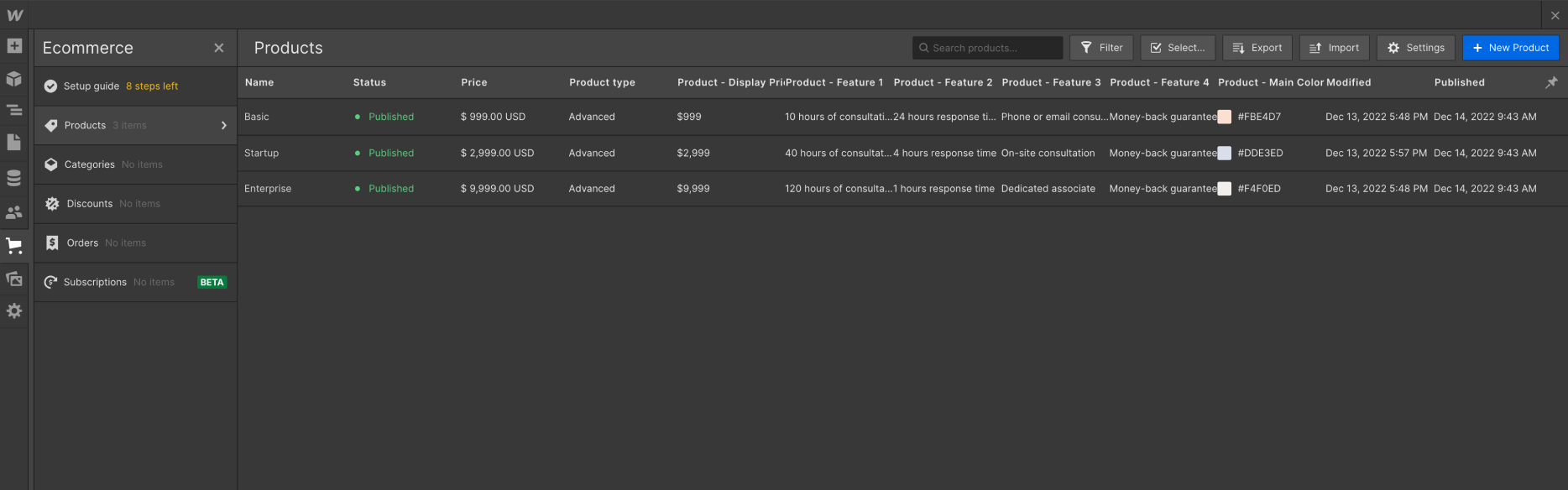Click Product - Feature 1 column header
Screen dimensions: 1568x490
(834, 82)
